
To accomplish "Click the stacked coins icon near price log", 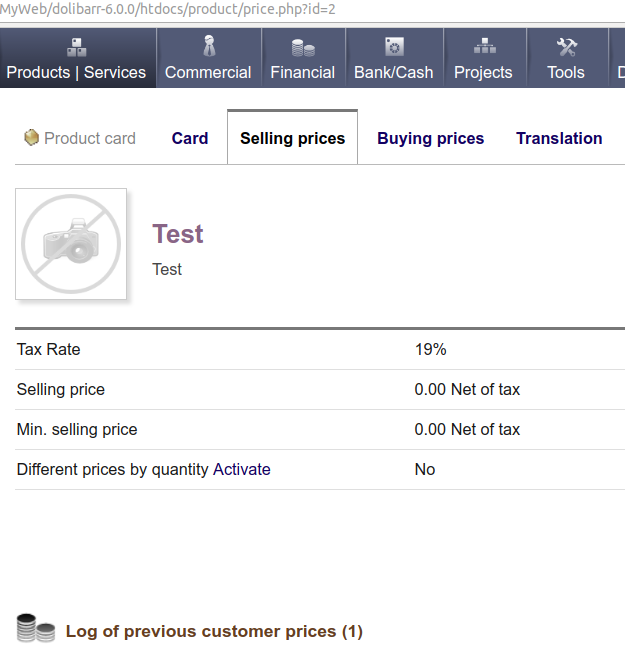I will [36, 630].
